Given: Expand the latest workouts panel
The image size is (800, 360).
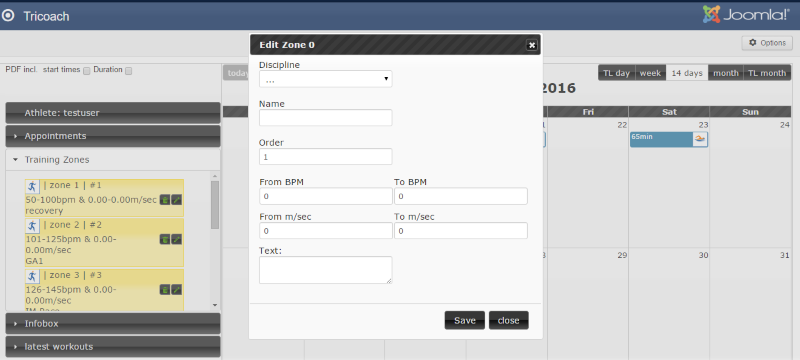Looking at the screenshot, I should (113, 347).
